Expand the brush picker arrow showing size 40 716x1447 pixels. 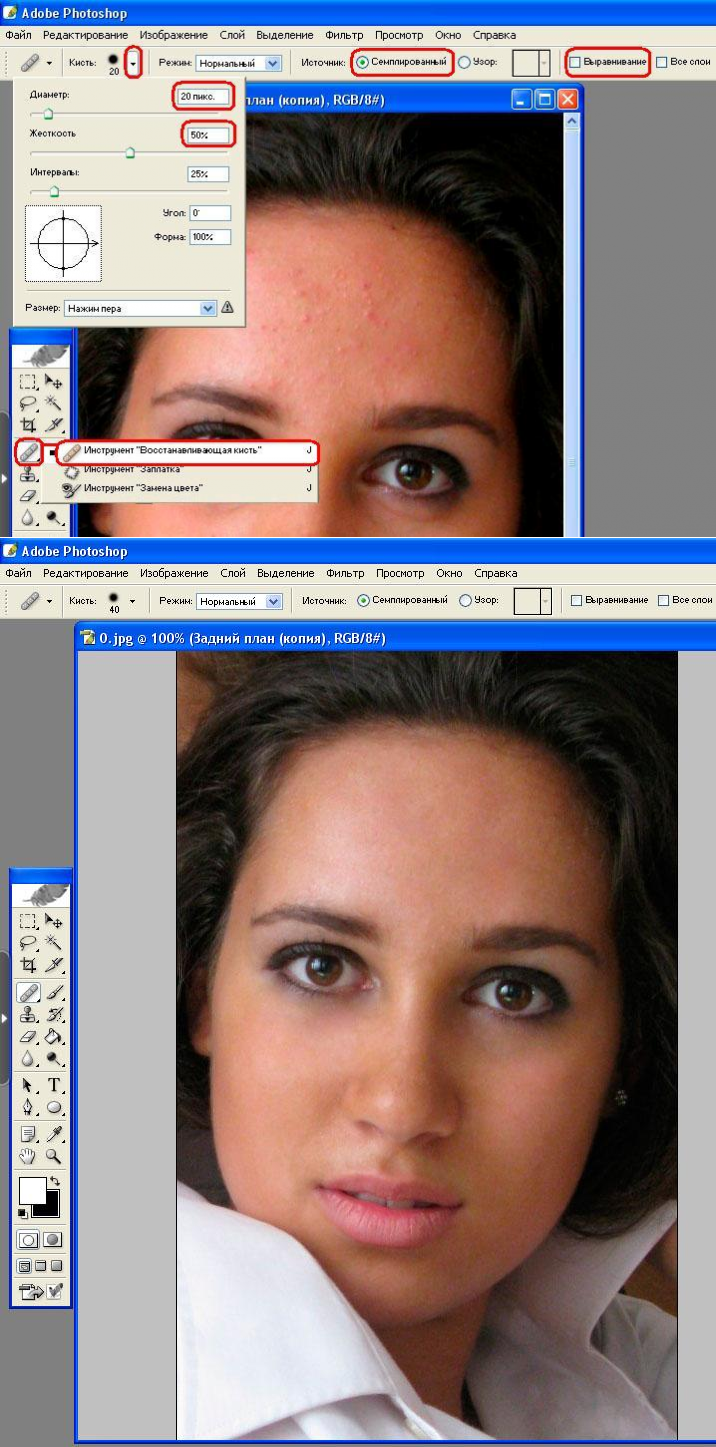click(x=132, y=601)
